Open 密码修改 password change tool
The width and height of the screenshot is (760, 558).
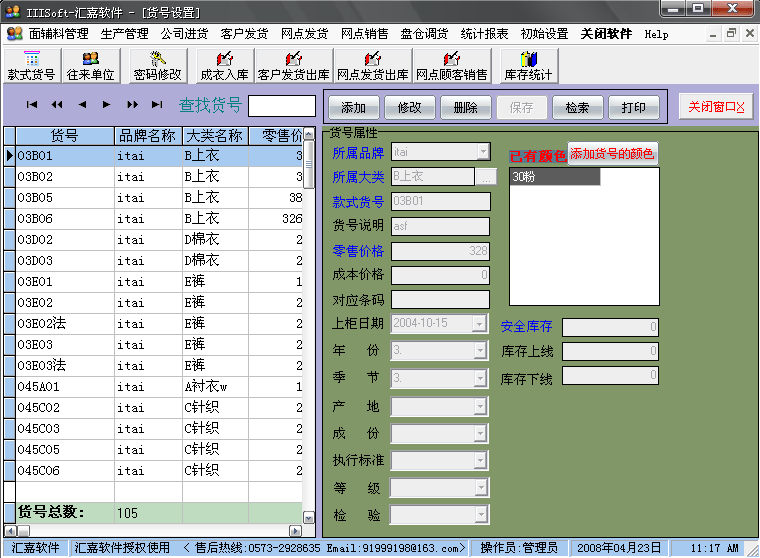(x=158, y=66)
